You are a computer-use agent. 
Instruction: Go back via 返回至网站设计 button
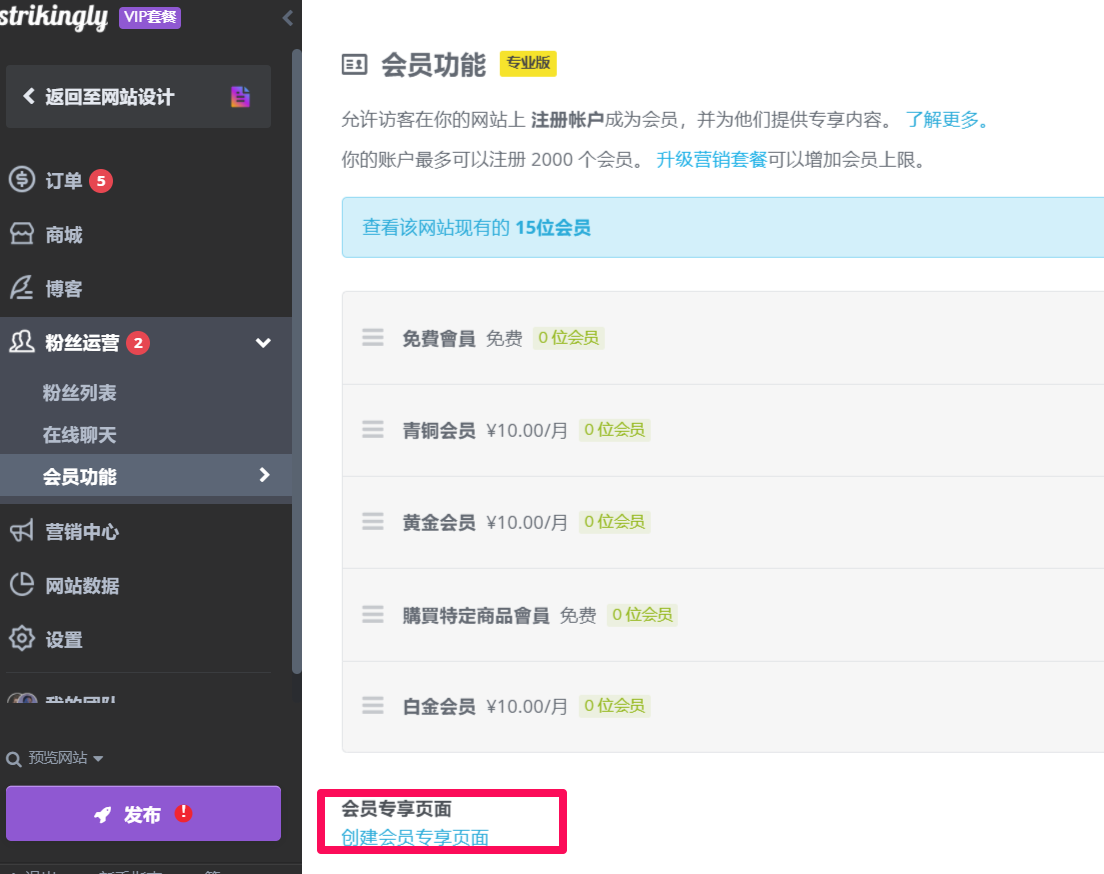pos(138,96)
